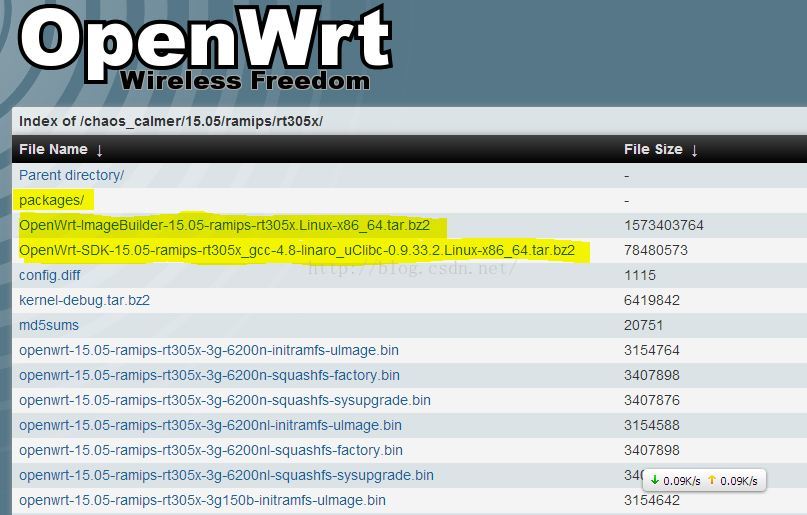807x515 pixels.
Task: Select file size 20751
Action: tap(643, 325)
